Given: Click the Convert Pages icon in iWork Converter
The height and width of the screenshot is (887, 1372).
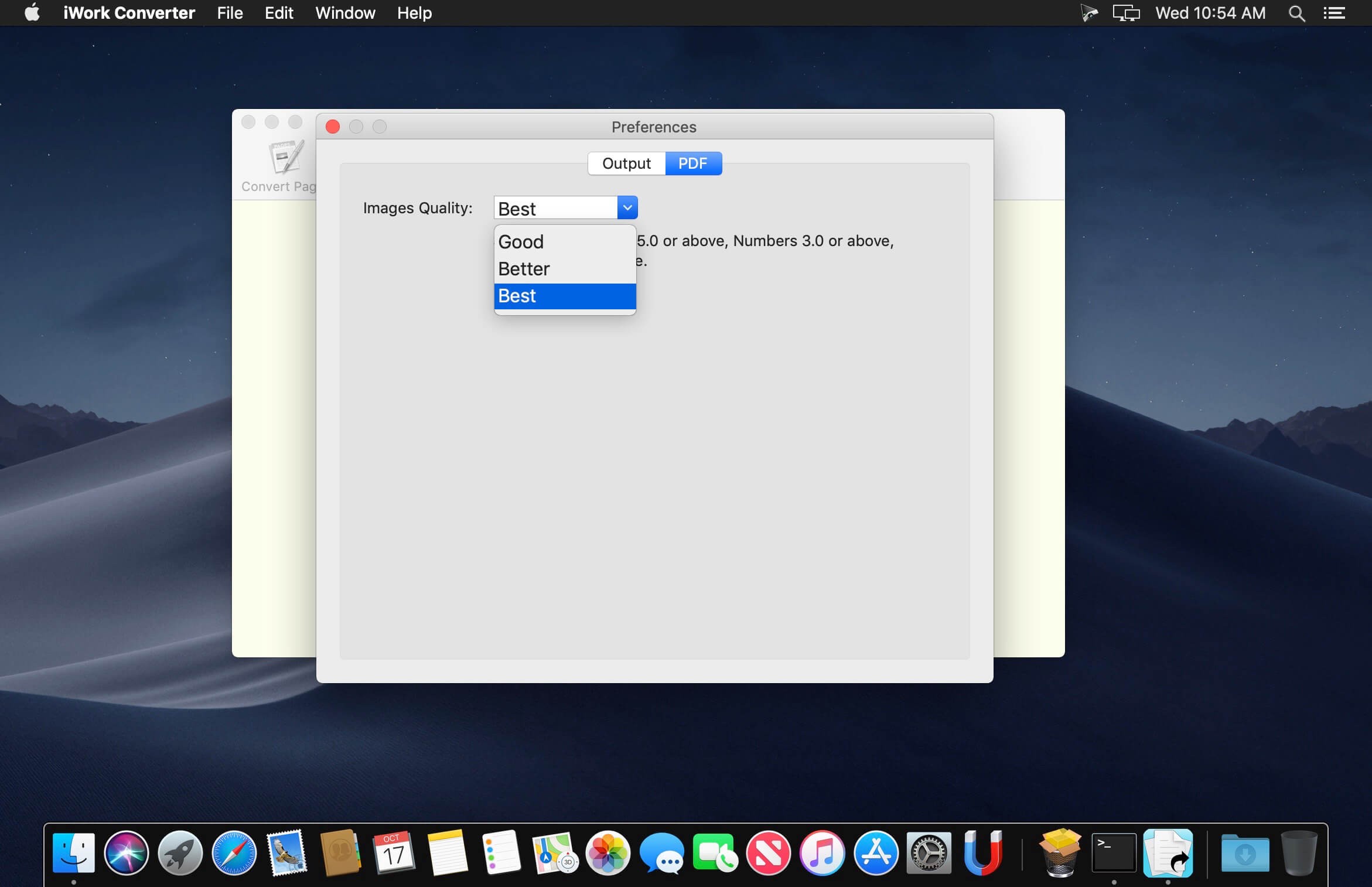Looking at the screenshot, I should click(x=284, y=157).
